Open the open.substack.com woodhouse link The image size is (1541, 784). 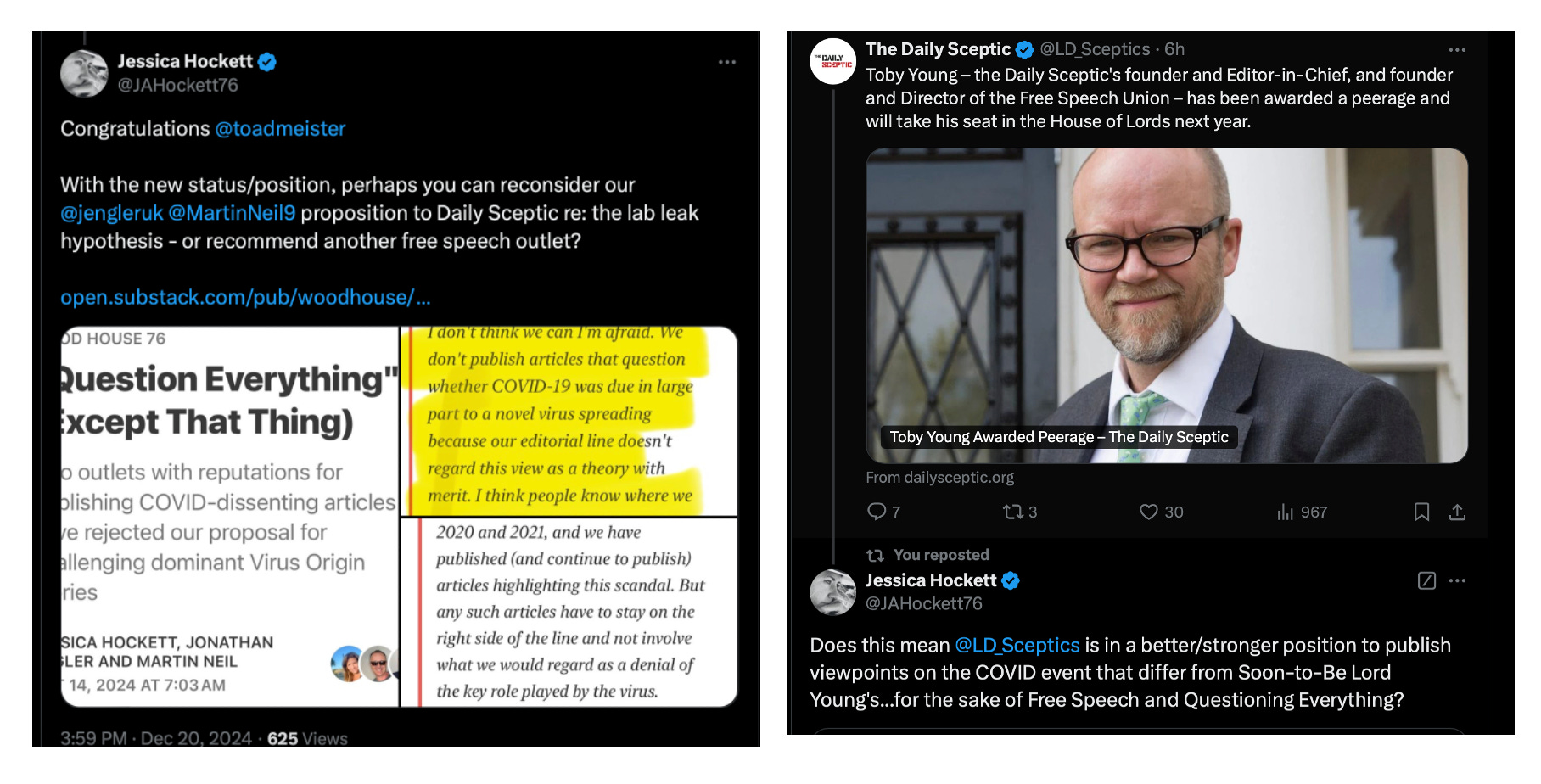[x=245, y=298]
